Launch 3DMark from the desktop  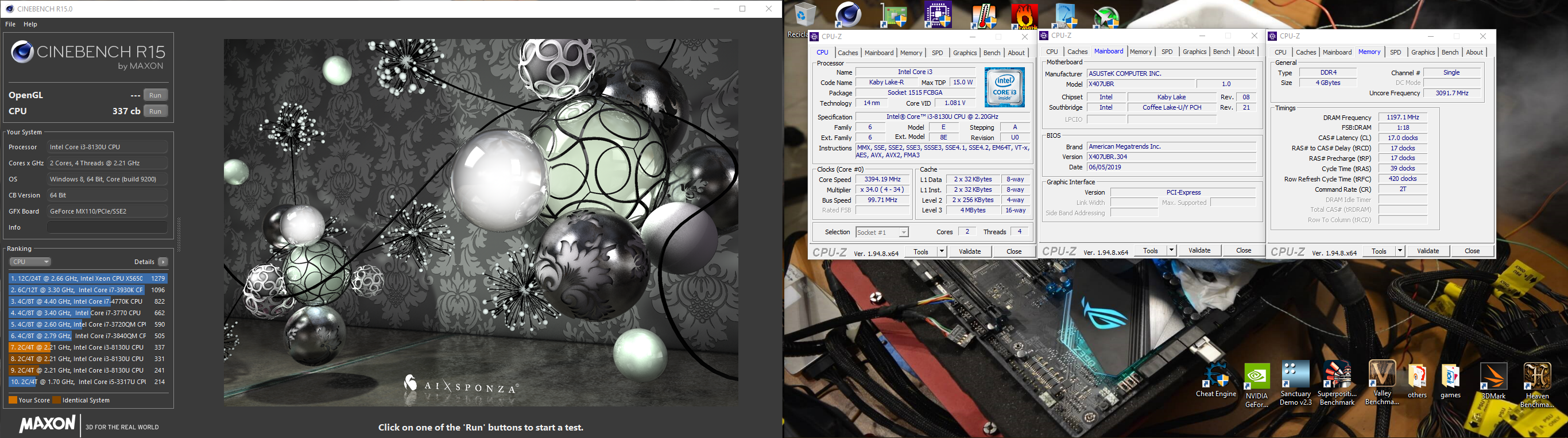point(1493,381)
